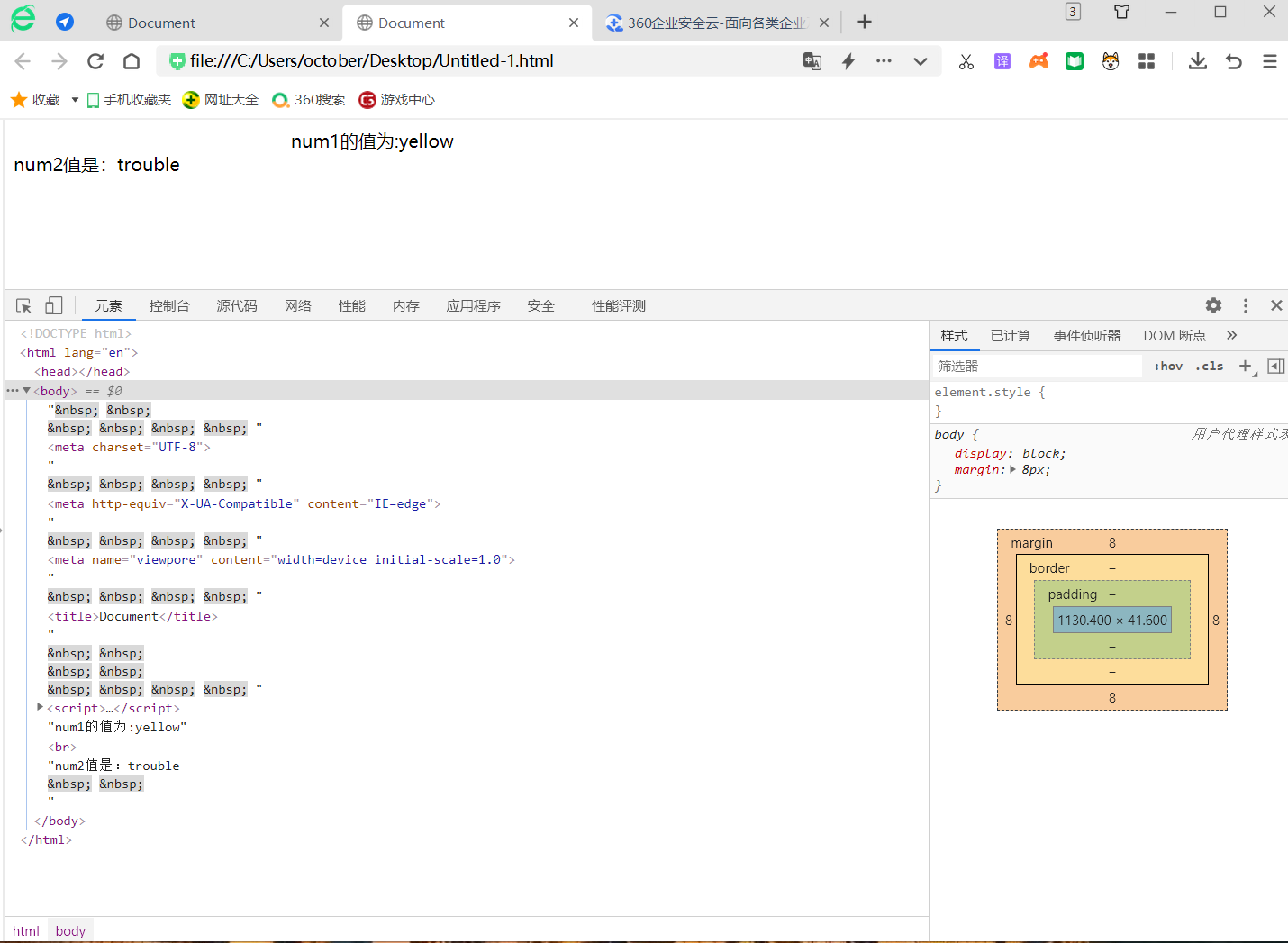
Task: Open the extensions grid icon
Action: 1147,61
